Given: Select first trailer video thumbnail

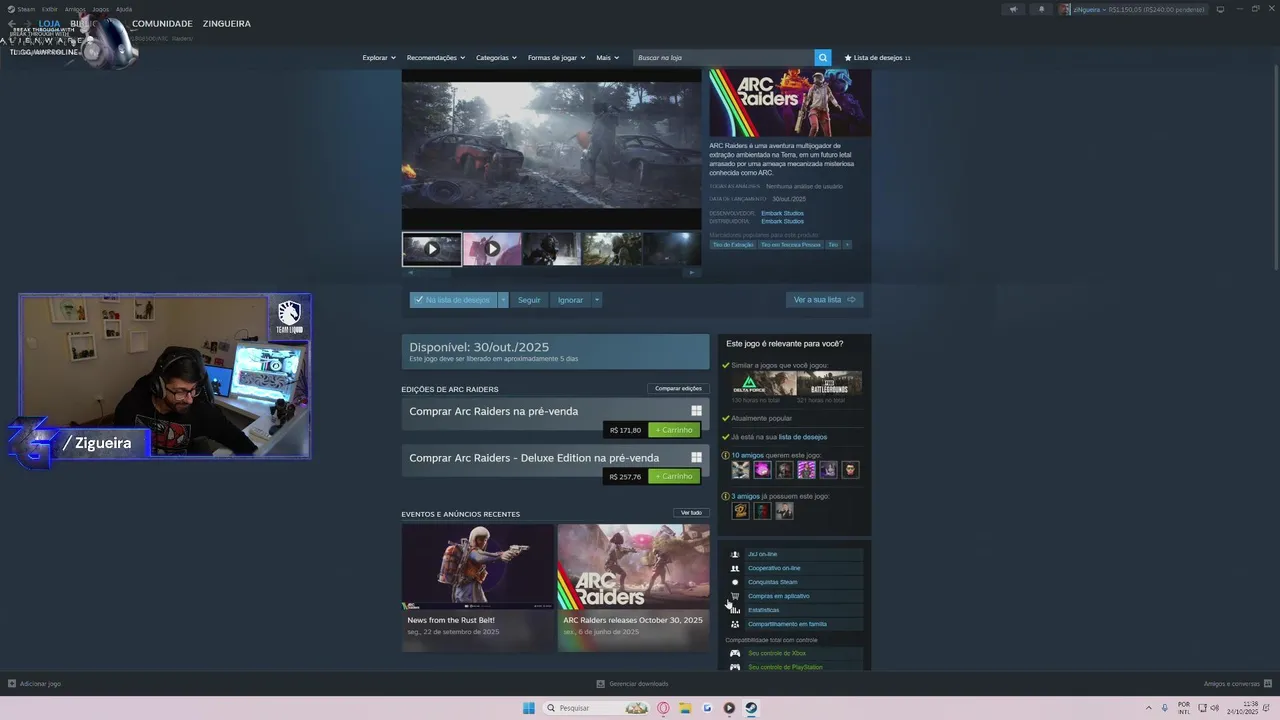Looking at the screenshot, I should pos(432,249).
